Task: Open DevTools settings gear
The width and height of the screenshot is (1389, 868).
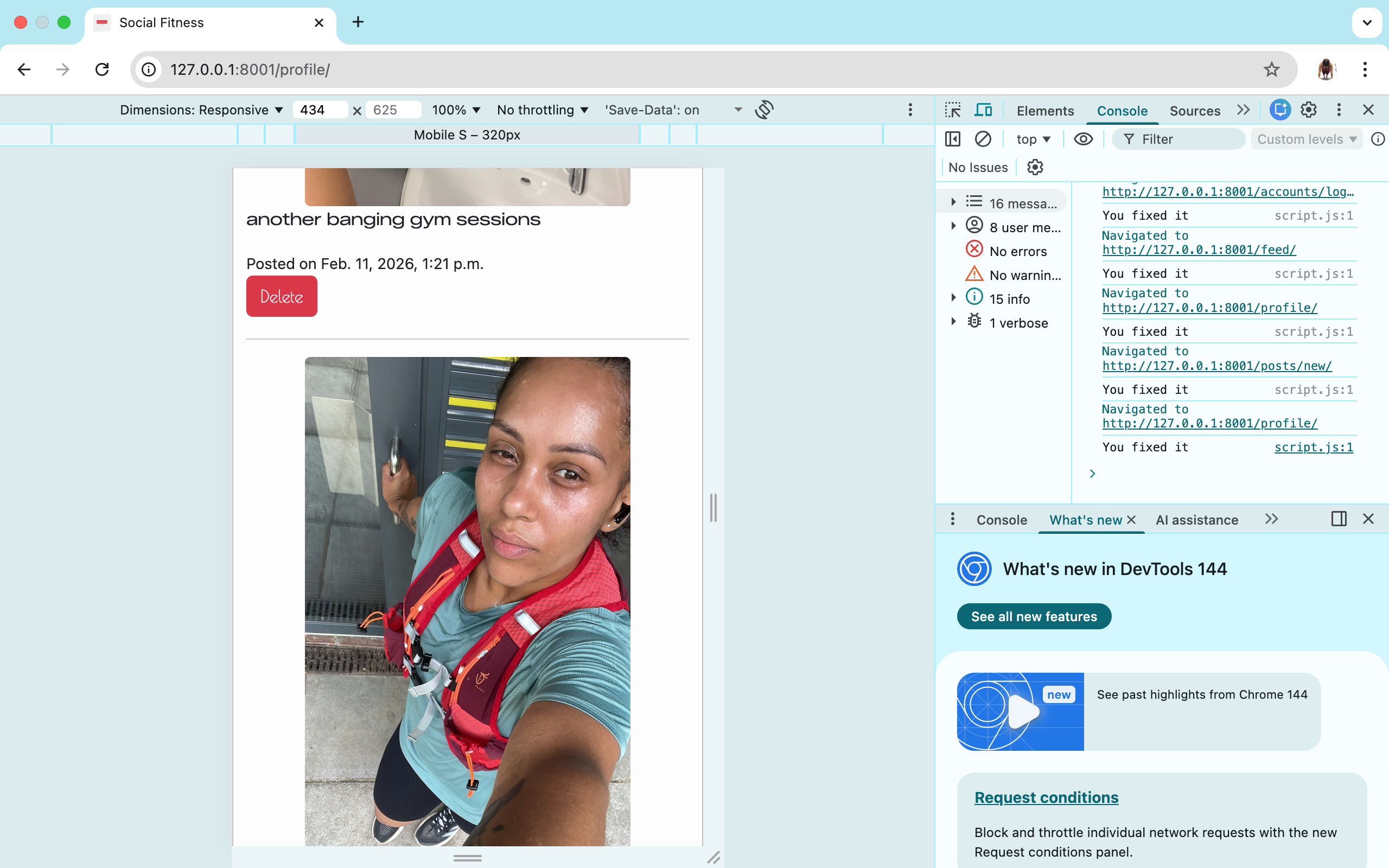Action: [x=1308, y=110]
